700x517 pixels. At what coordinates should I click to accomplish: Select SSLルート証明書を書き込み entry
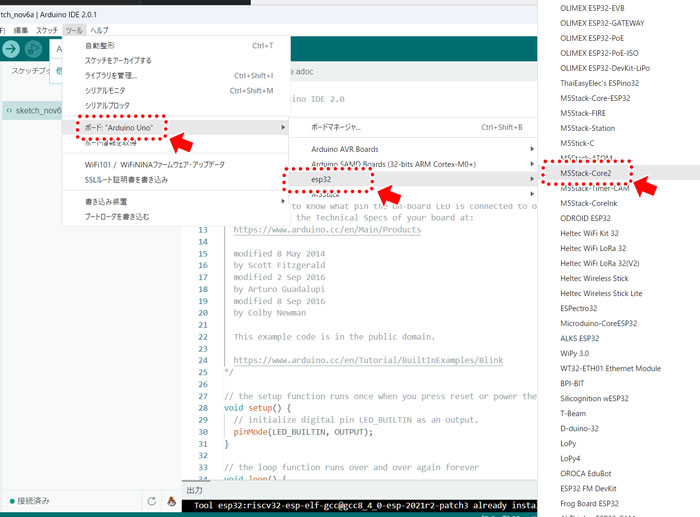coord(176,179)
